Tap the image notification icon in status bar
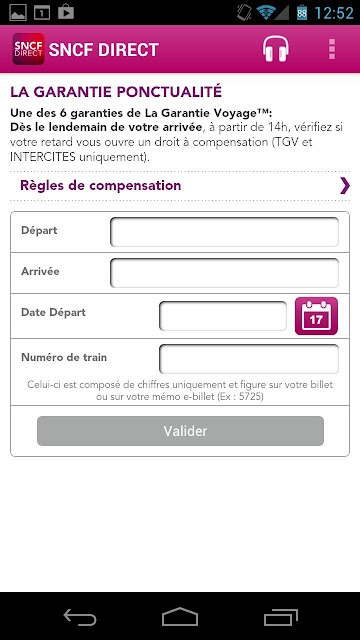The height and width of the screenshot is (640, 360). [18, 12]
